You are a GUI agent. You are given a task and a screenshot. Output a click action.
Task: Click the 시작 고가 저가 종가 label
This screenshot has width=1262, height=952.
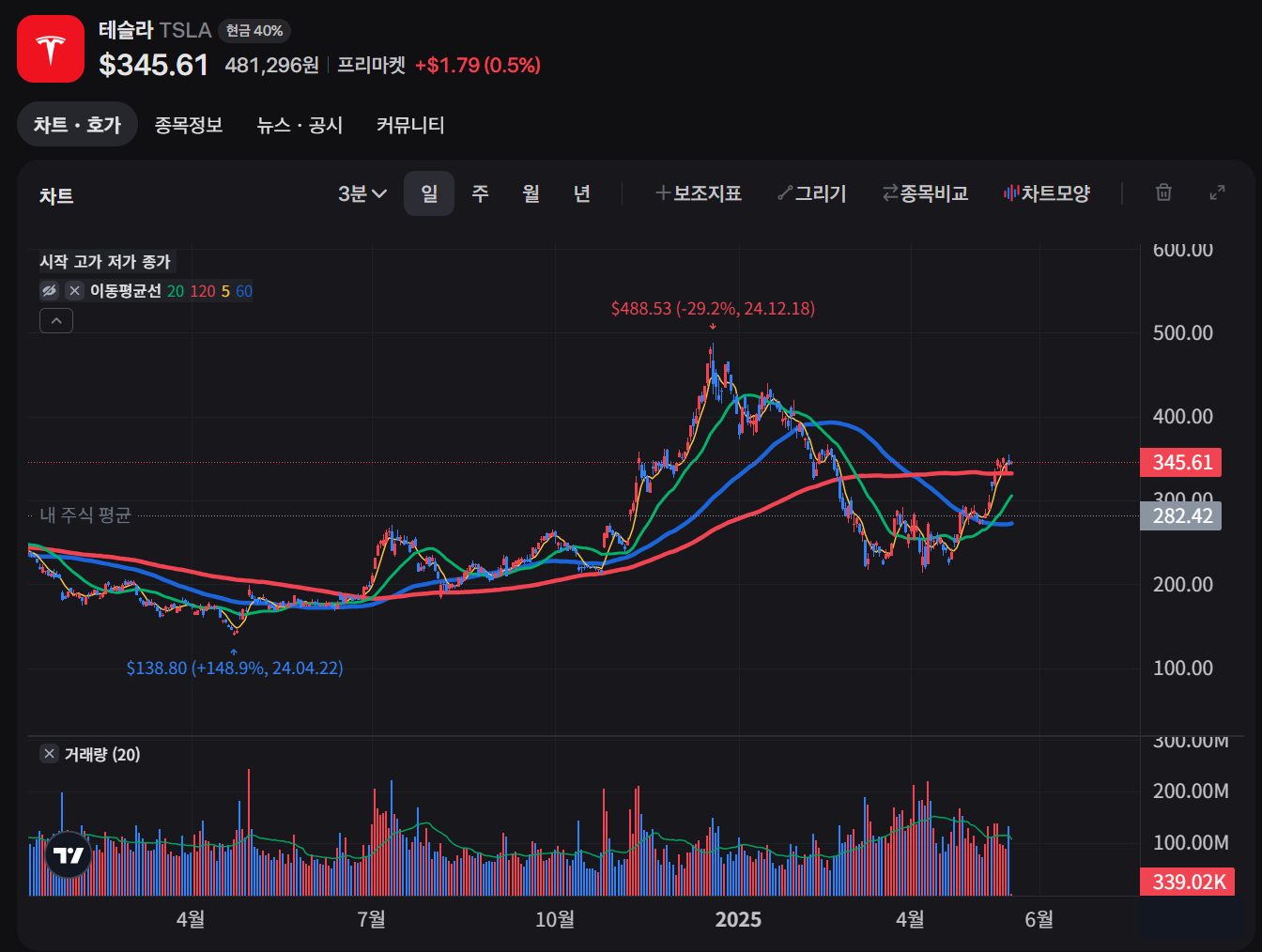point(105,262)
